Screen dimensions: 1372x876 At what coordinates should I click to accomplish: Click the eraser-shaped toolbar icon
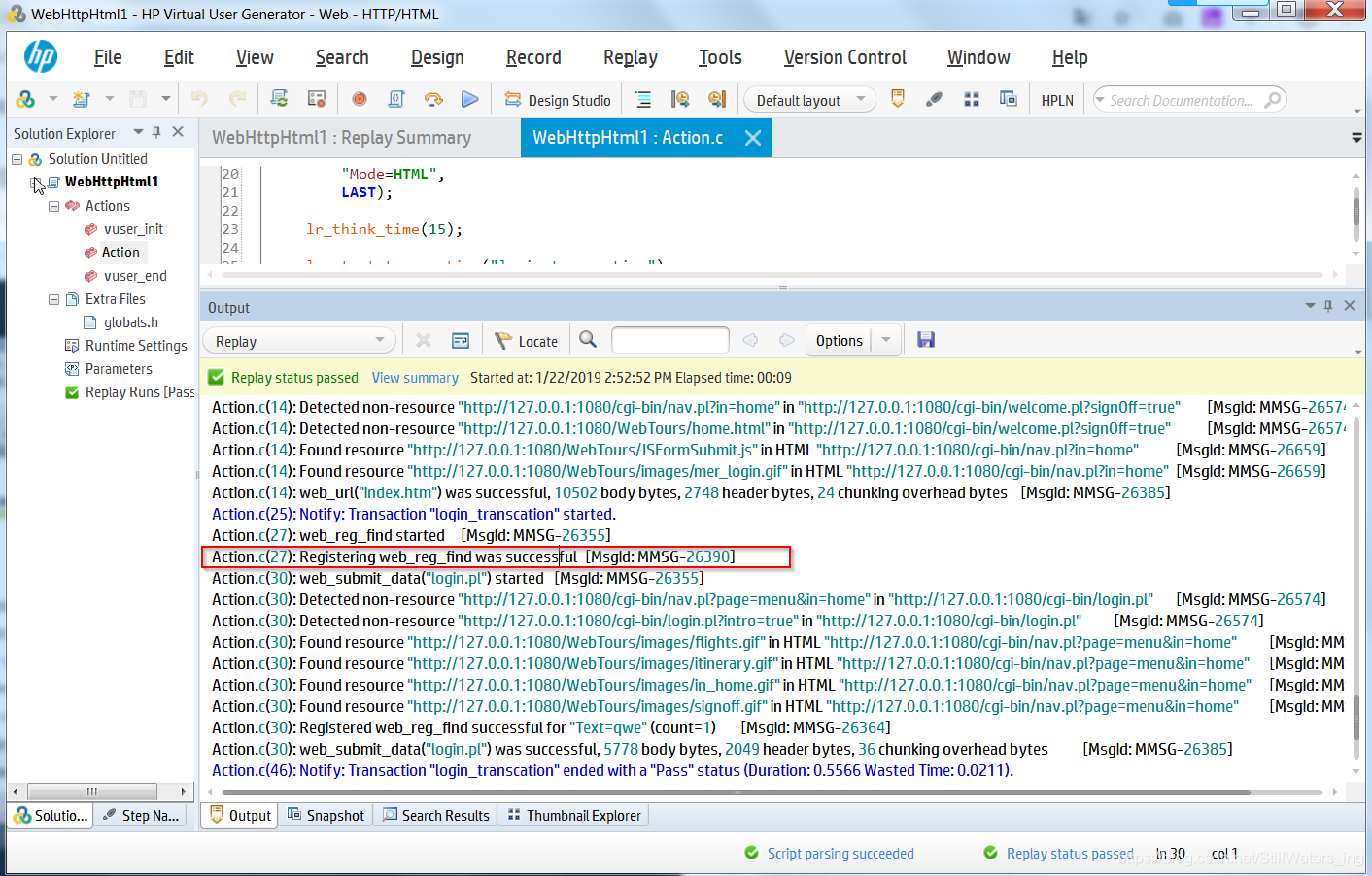coord(934,99)
